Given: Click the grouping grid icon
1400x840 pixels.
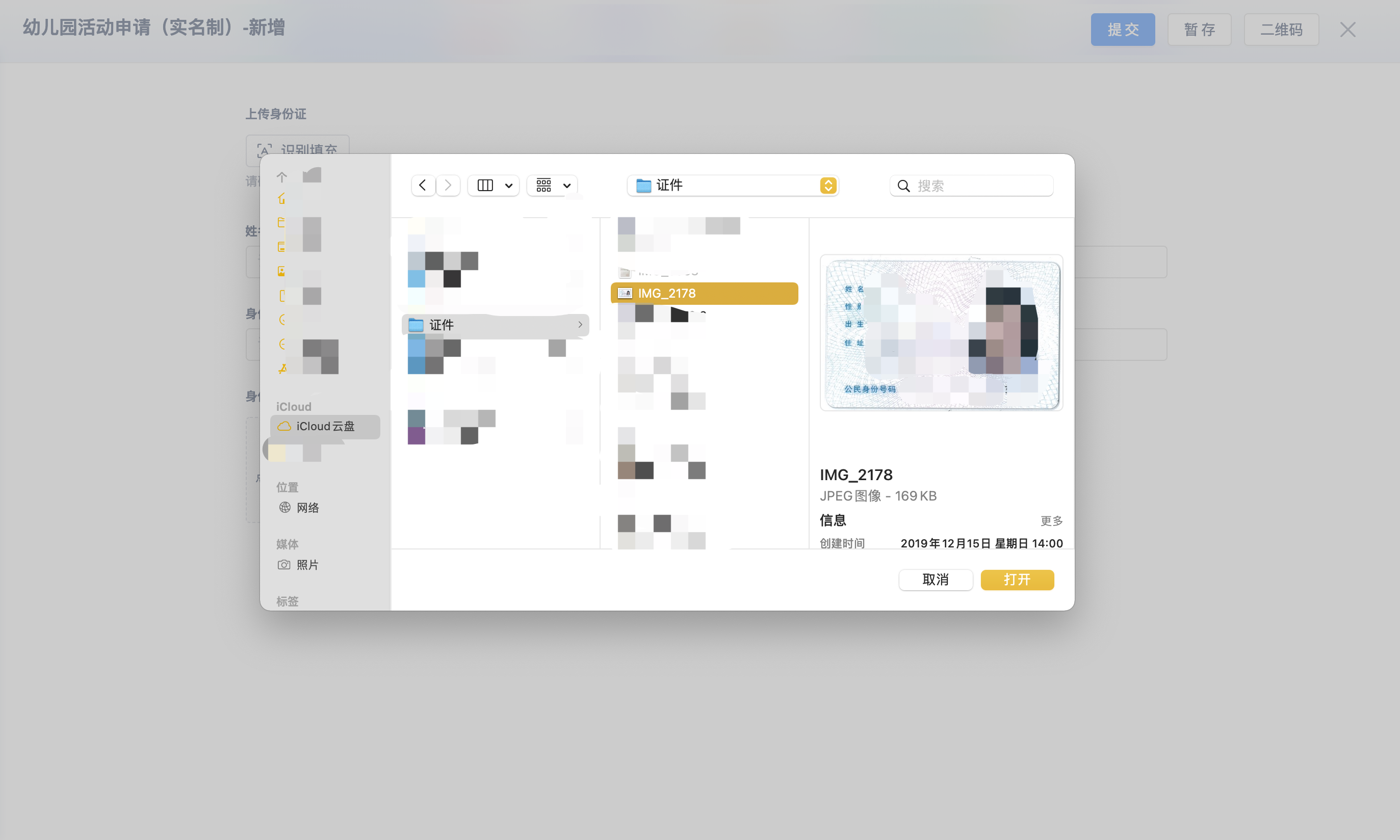Looking at the screenshot, I should 544,185.
